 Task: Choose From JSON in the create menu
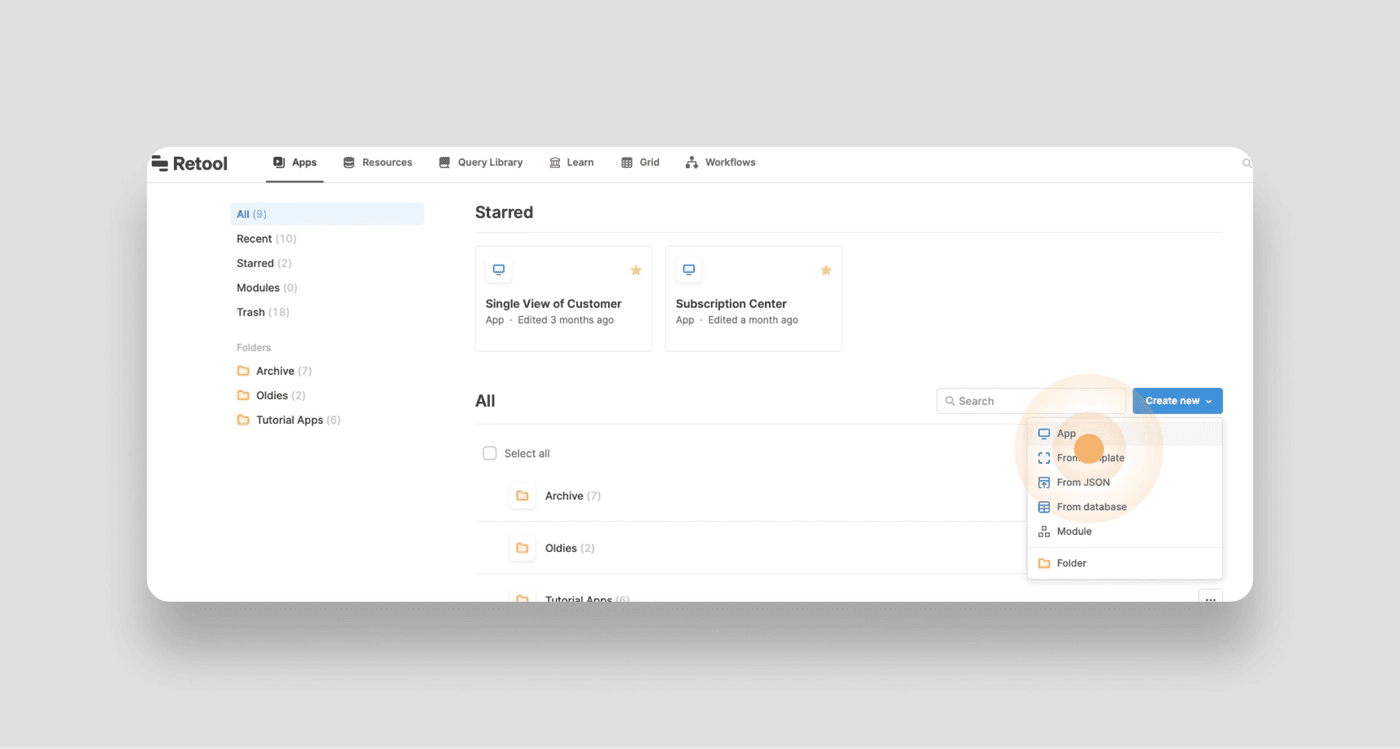click(x=1083, y=482)
